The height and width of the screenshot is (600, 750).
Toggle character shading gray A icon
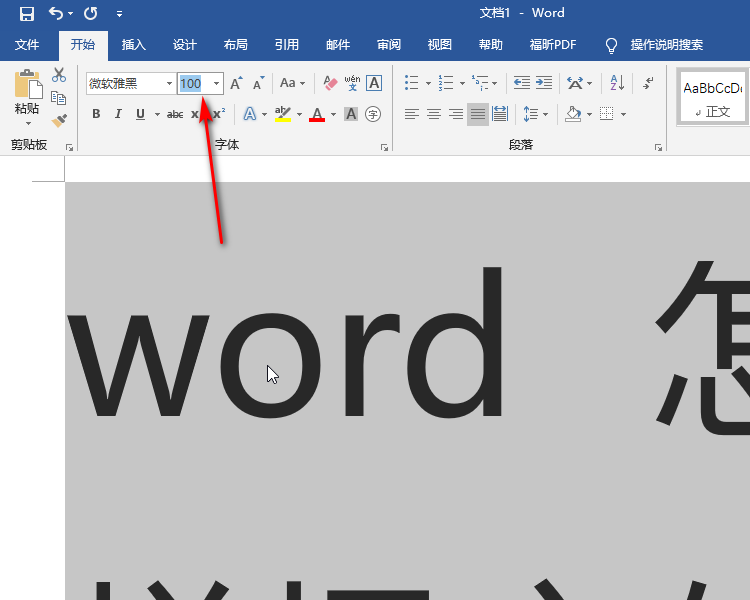coord(351,114)
